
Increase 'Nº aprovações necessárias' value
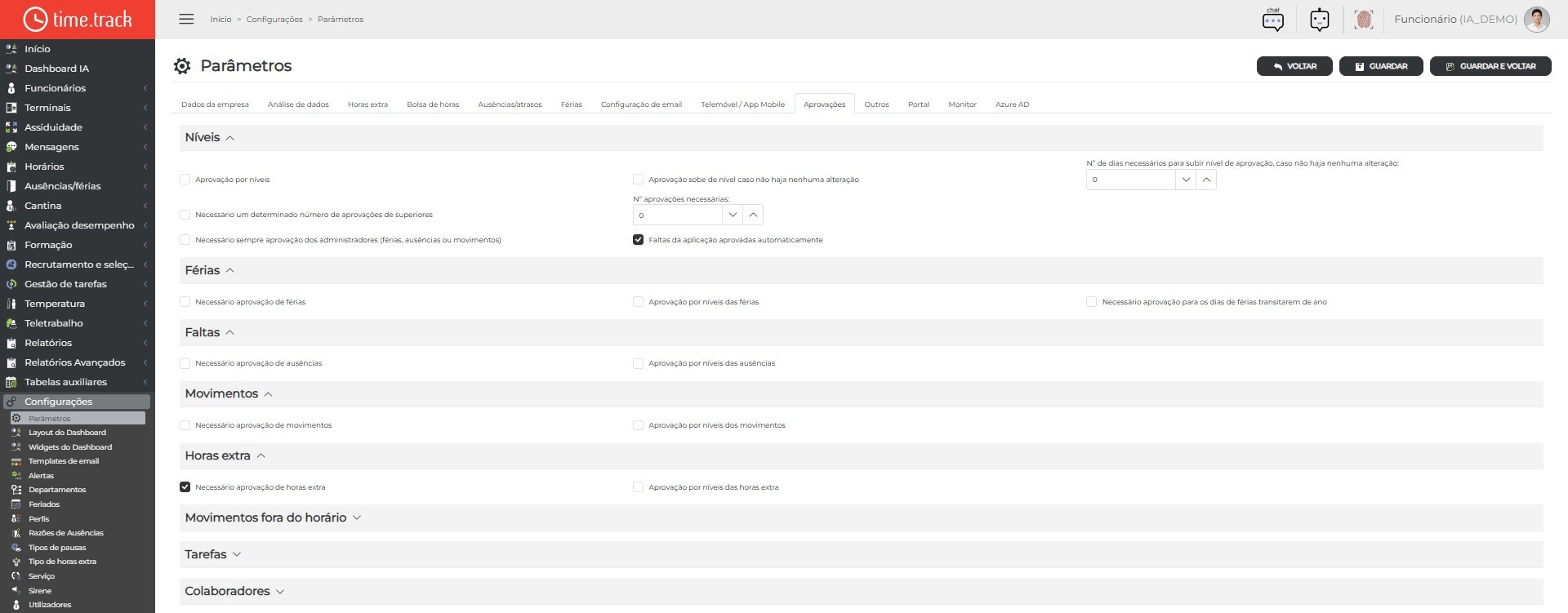[753, 215]
